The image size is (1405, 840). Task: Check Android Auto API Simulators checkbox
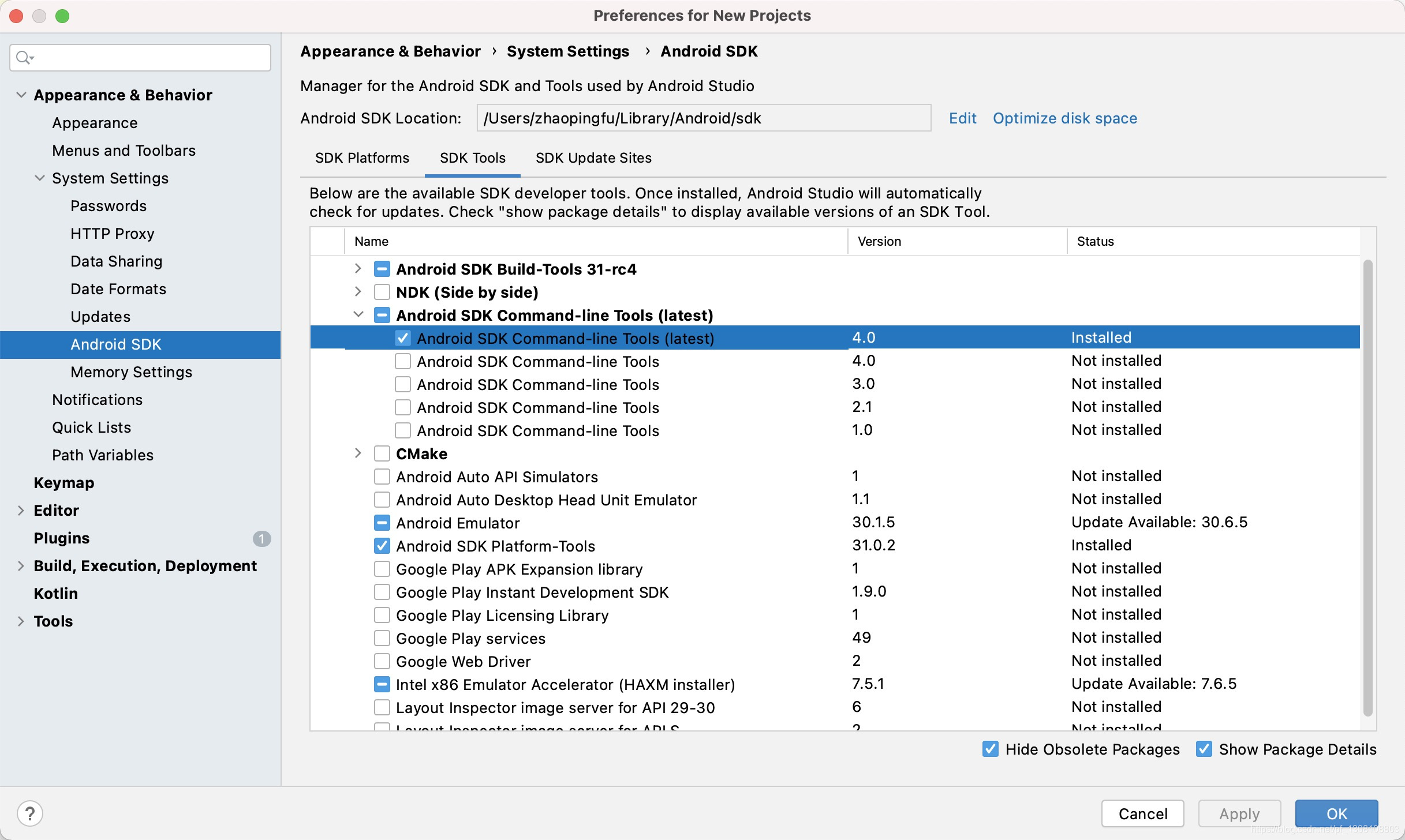click(382, 477)
